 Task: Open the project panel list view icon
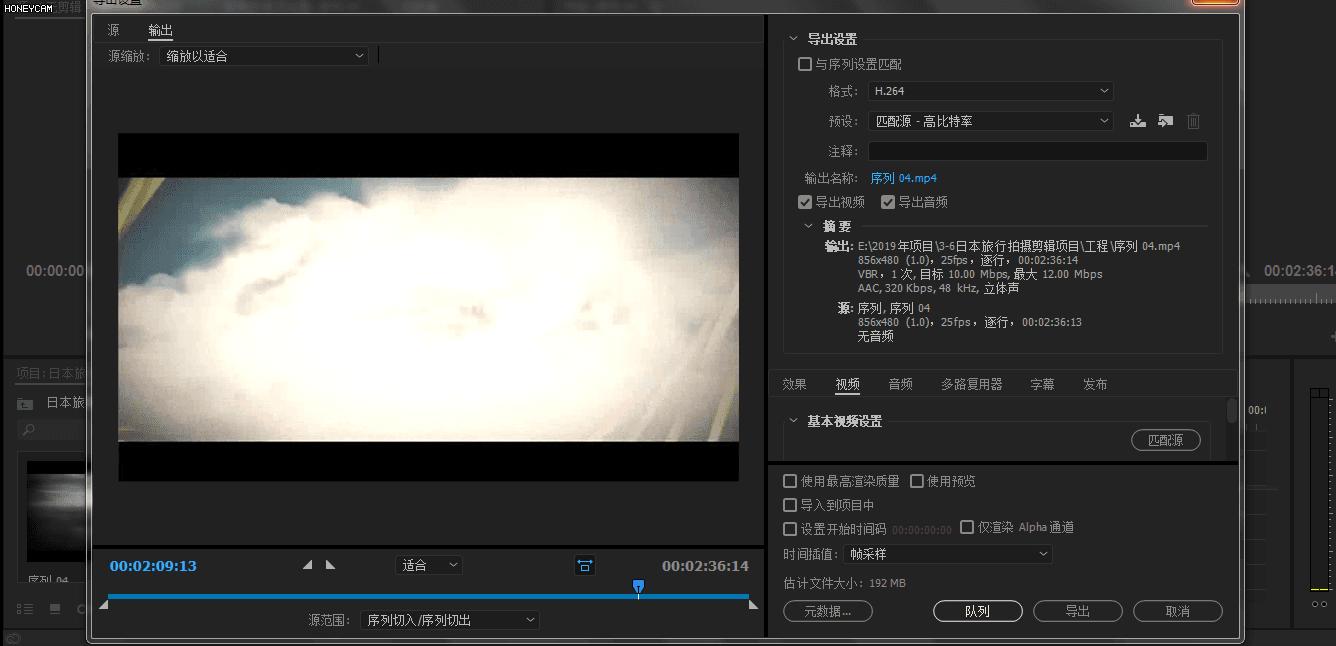click(x=24, y=609)
